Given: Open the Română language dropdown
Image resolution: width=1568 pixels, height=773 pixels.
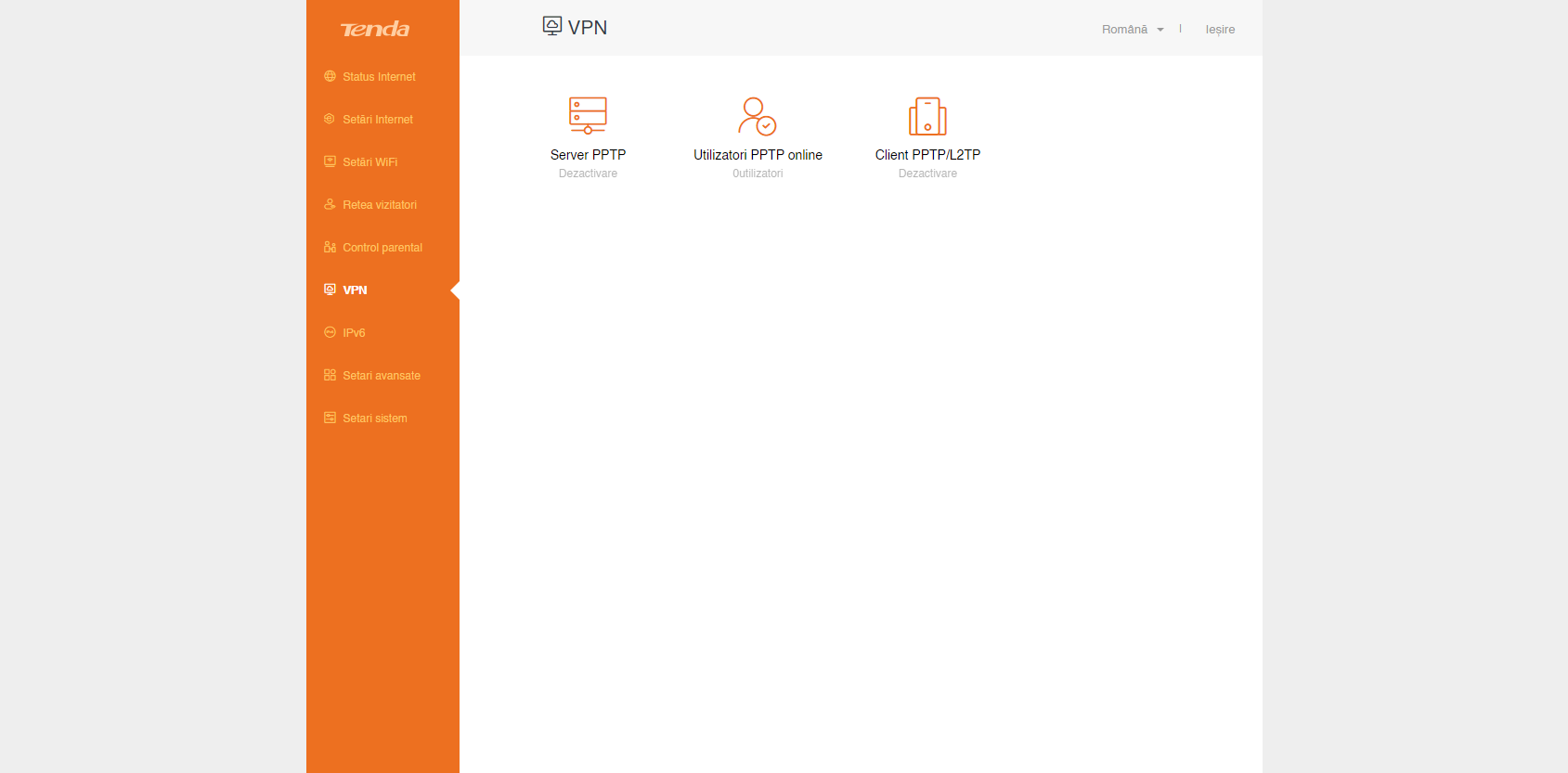Looking at the screenshot, I should 1124,30.
